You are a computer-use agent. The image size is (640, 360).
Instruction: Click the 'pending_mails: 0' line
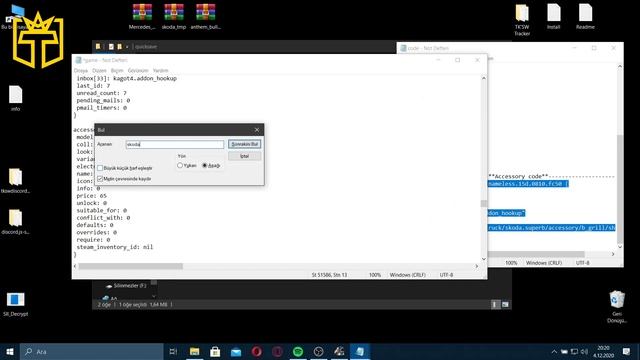103,100
